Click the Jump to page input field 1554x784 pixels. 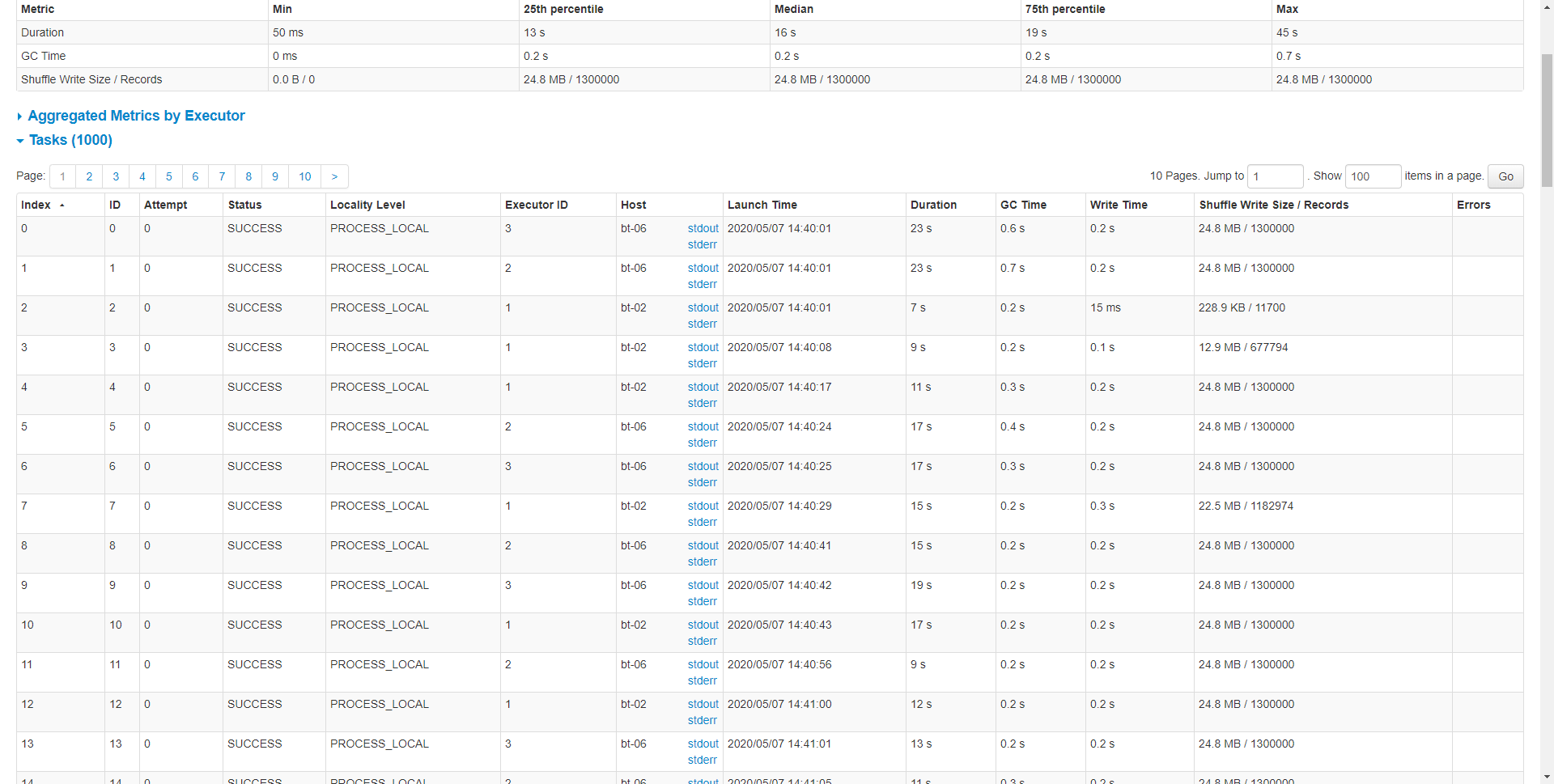pyautogui.click(x=1276, y=176)
